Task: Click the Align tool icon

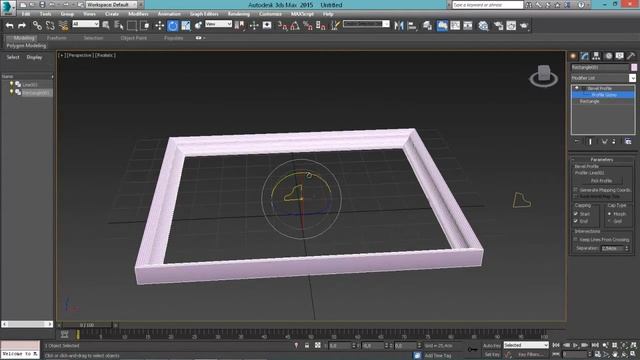Action: click(412, 26)
